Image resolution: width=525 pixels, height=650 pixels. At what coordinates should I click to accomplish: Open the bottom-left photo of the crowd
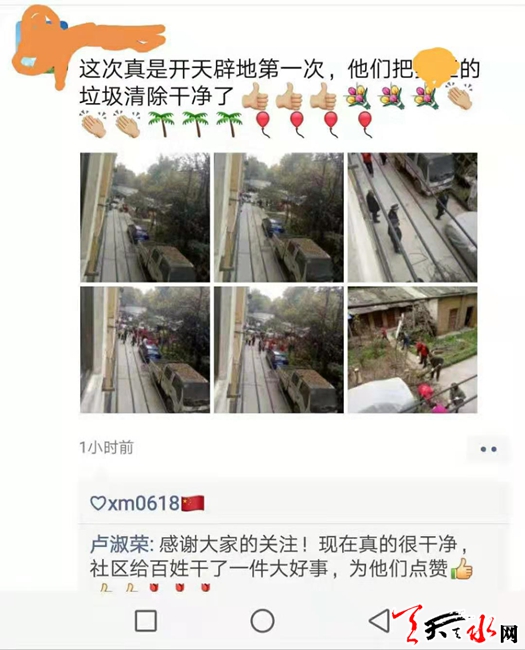click(145, 349)
